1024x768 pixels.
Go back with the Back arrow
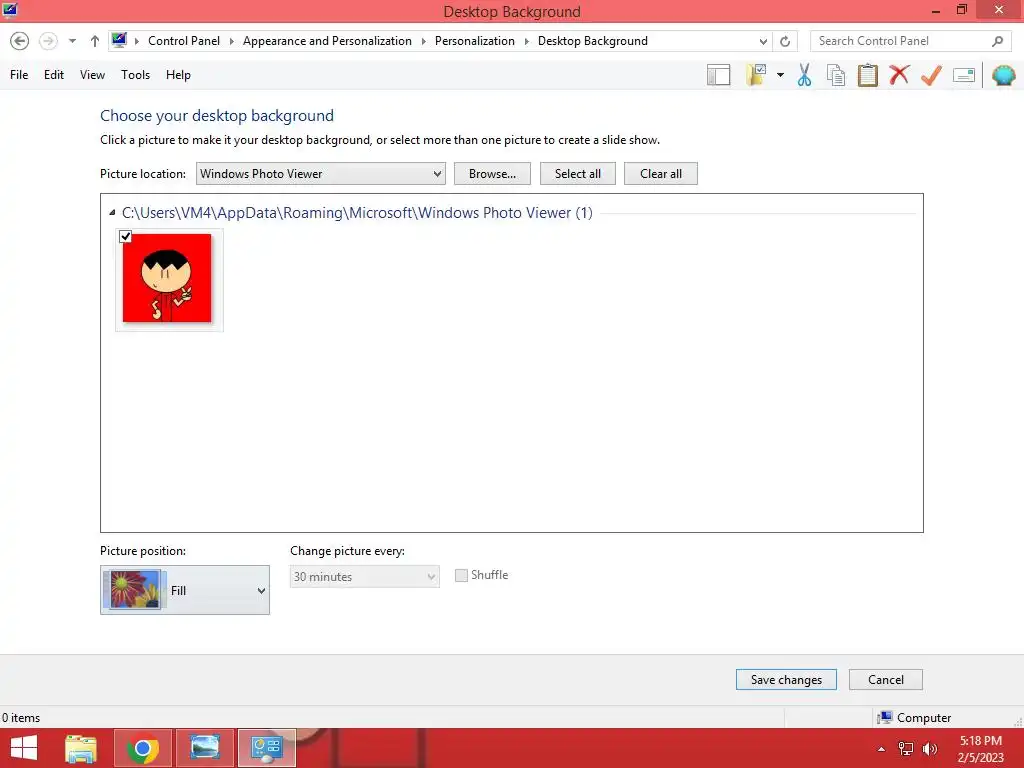(x=20, y=40)
